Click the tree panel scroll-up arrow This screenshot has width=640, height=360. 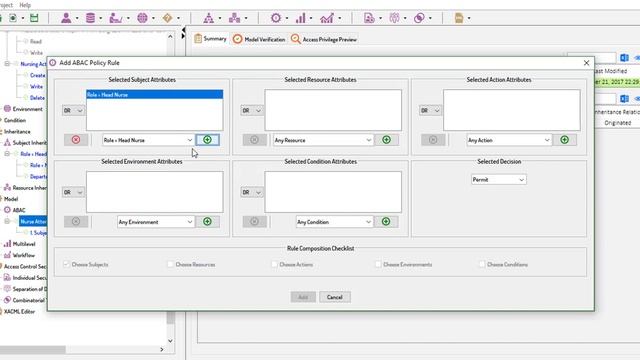pos(171,36)
